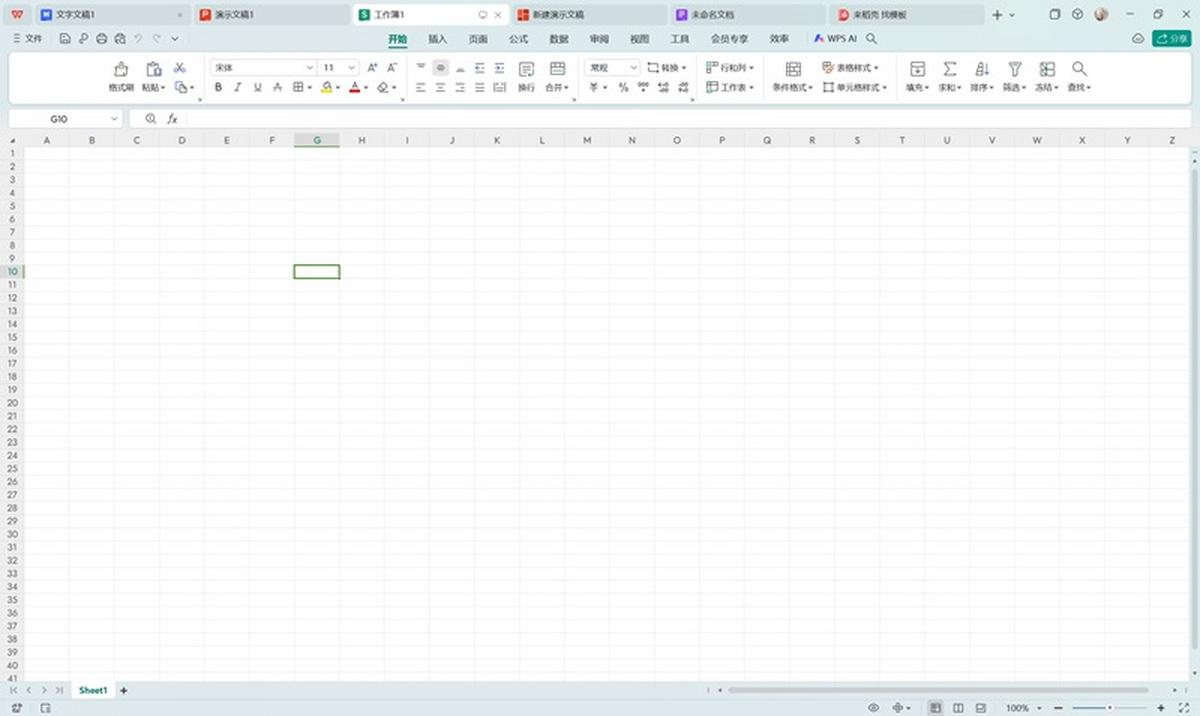Click the find (查找) magnifier icon
Viewport: 1200px width, 716px height.
(x=1079, y=70)
